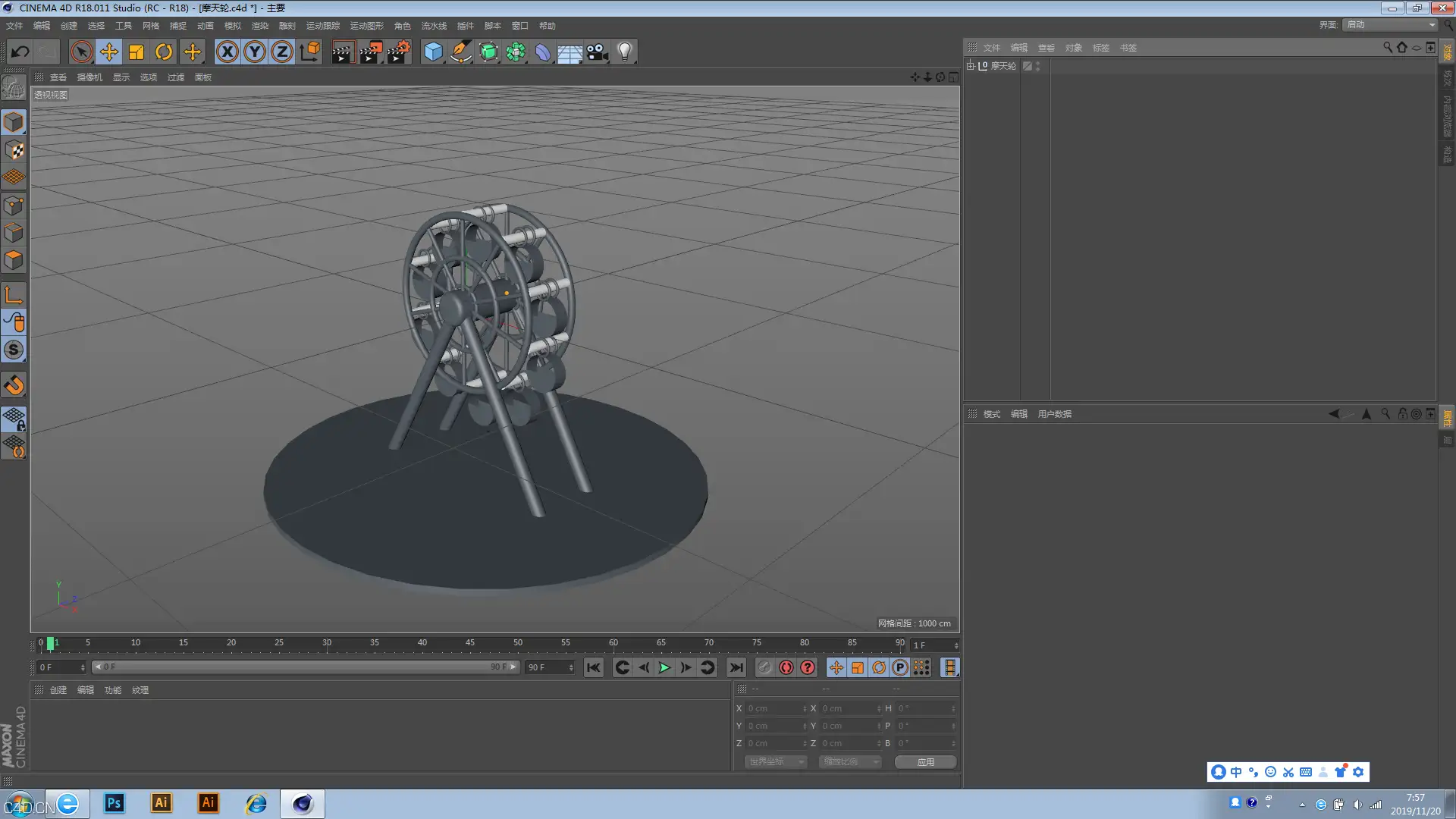
Task: Render to Picture Viewer icon
Action: pyautogui.click(x=371, y=52)
